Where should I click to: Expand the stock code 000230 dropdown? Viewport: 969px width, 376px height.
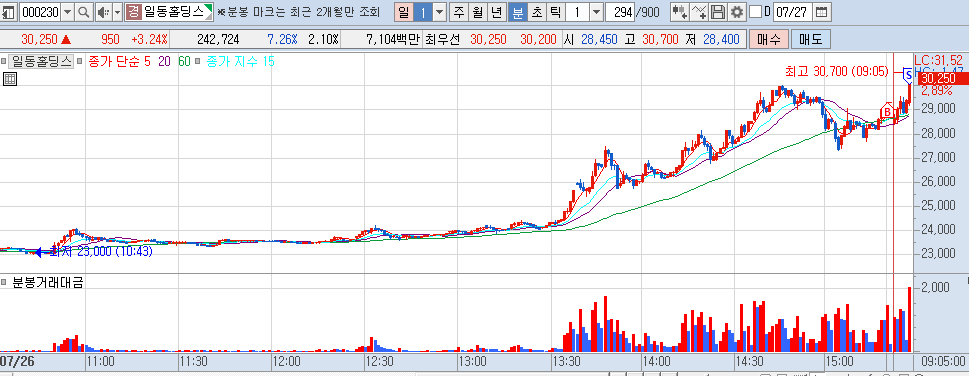[x=67, y=12]
